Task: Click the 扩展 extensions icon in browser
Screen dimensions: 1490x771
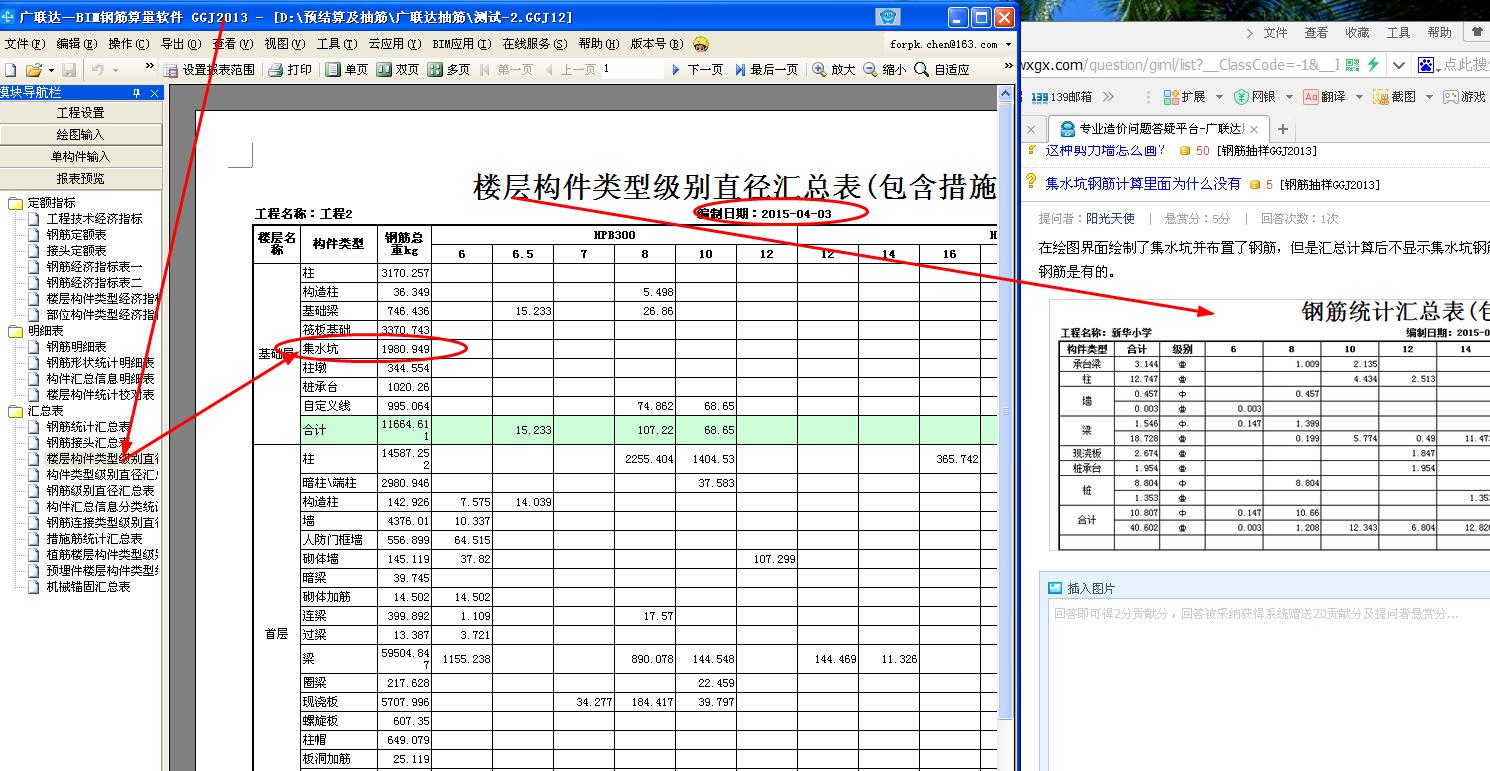Action: [x=1171, y=97]
